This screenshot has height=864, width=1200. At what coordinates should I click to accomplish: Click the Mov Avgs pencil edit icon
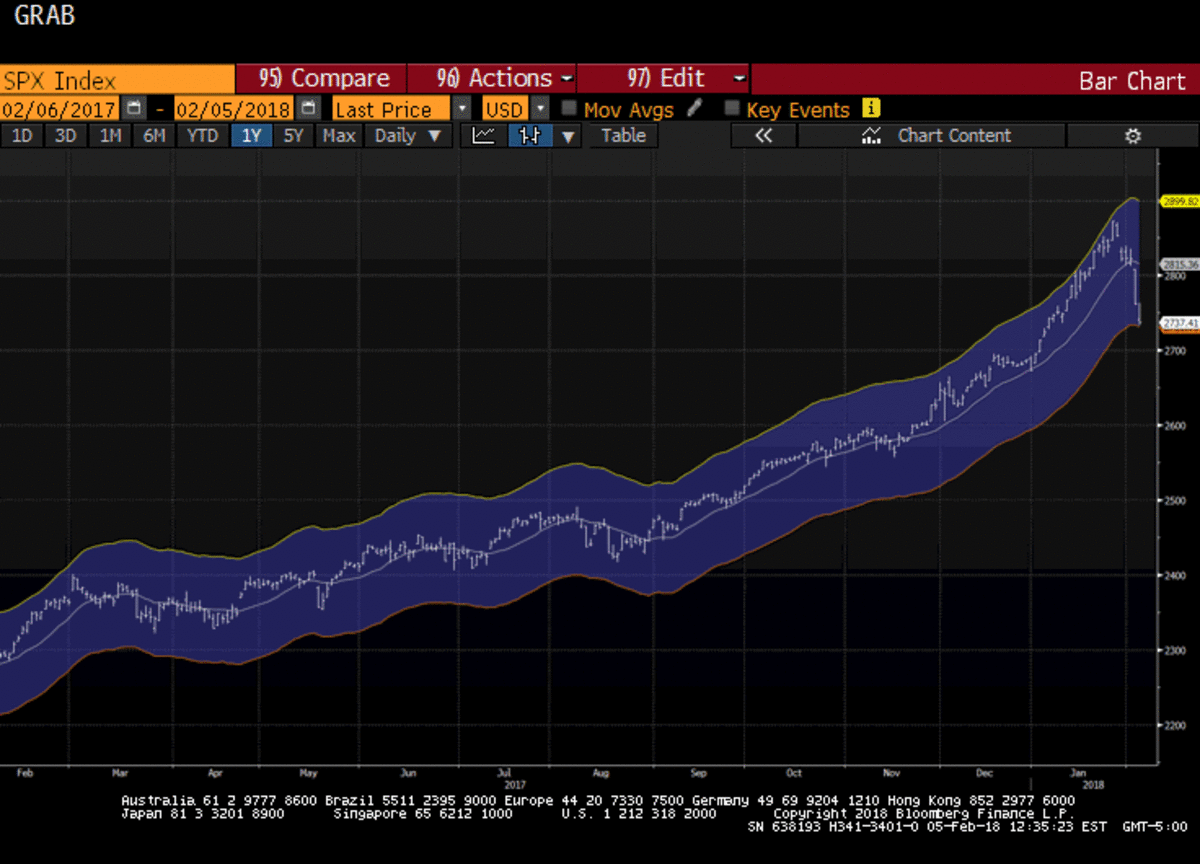coord(695,109)
